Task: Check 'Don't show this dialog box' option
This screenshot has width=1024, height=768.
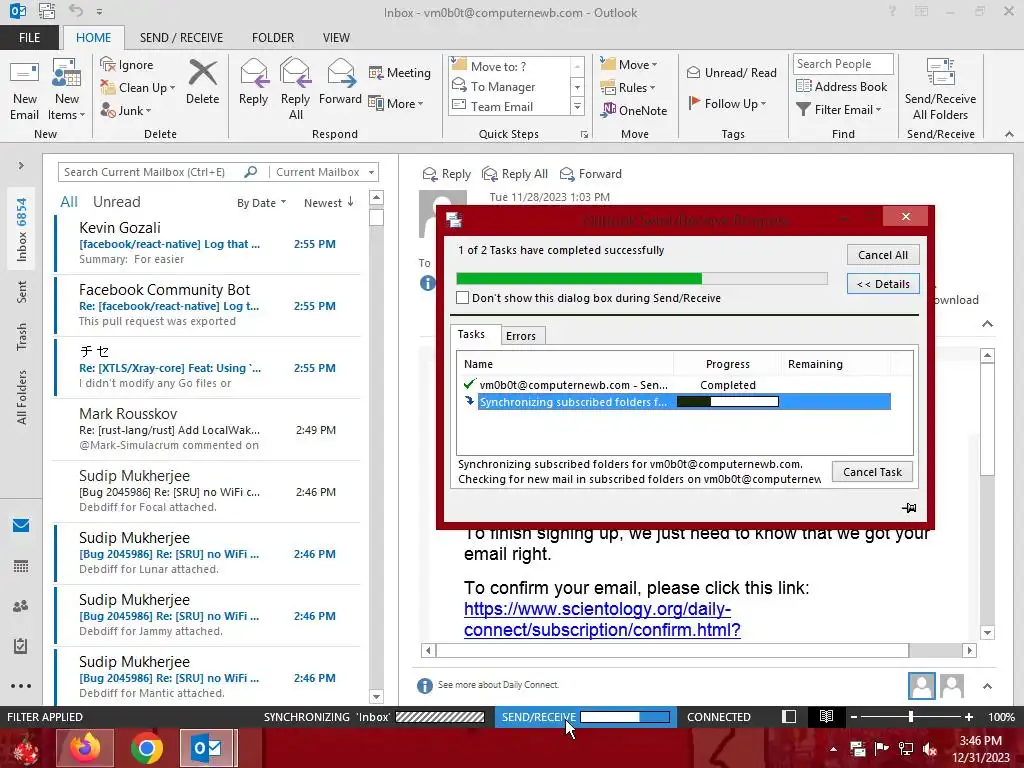Action: click(462, 298)
